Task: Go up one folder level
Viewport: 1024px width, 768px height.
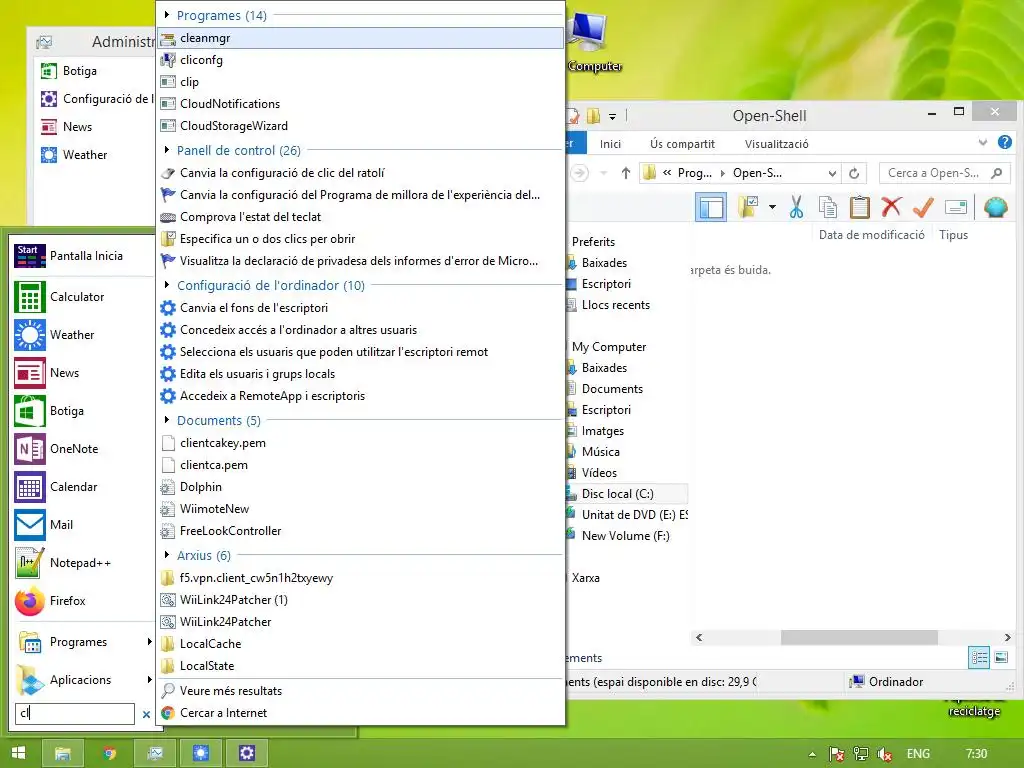Action: (626, 173)
